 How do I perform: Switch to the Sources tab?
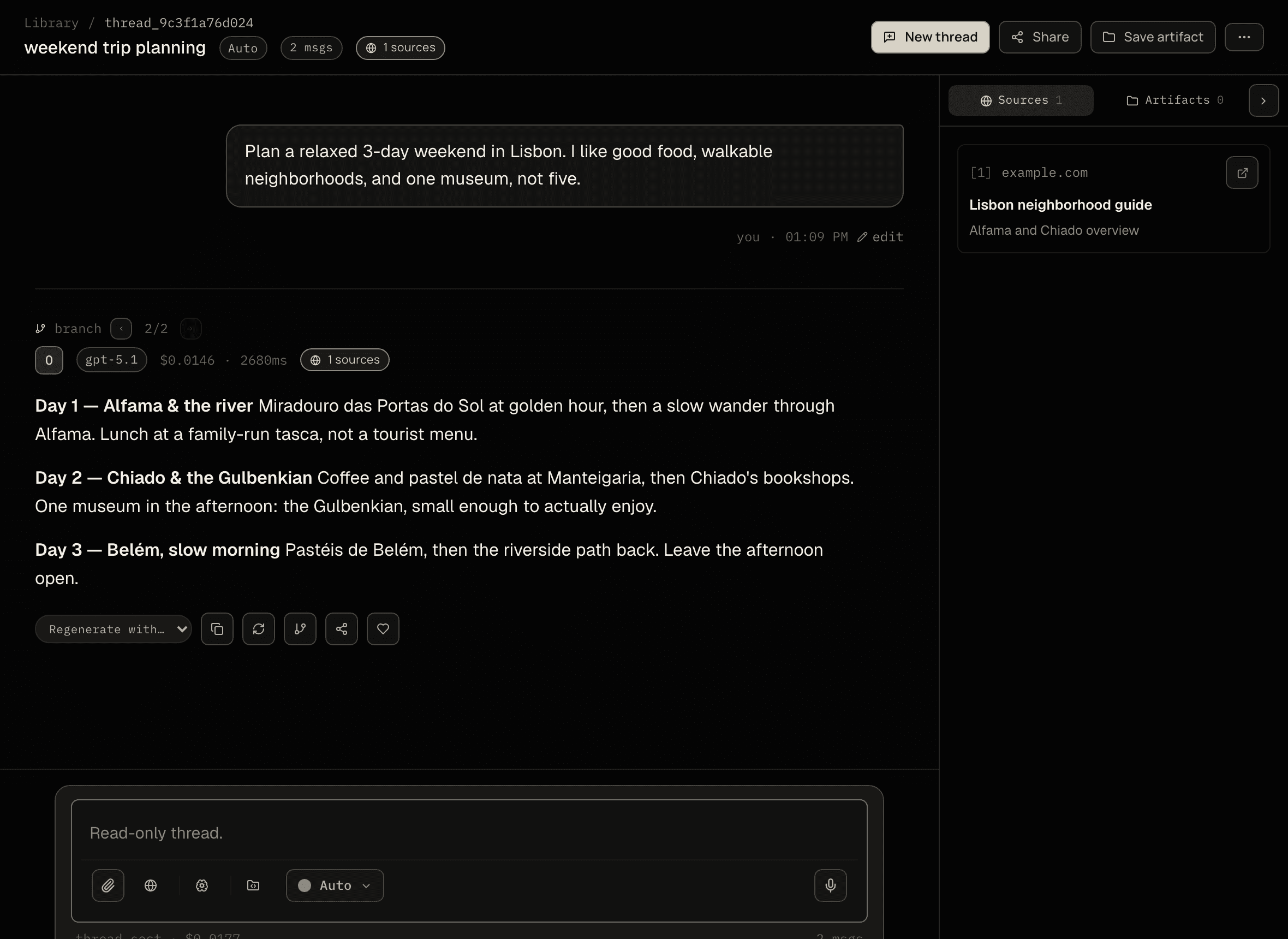[x=1021, y=100]
